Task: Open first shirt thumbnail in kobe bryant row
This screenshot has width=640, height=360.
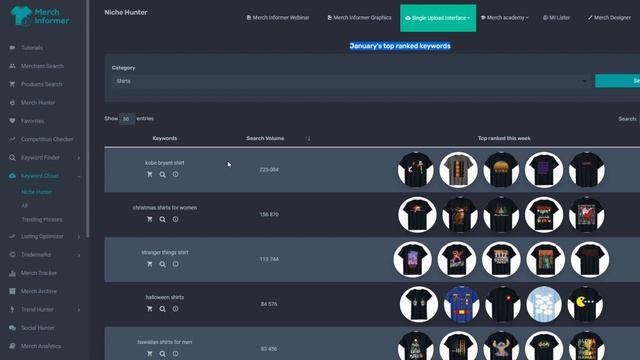Action: pos(416,170)
